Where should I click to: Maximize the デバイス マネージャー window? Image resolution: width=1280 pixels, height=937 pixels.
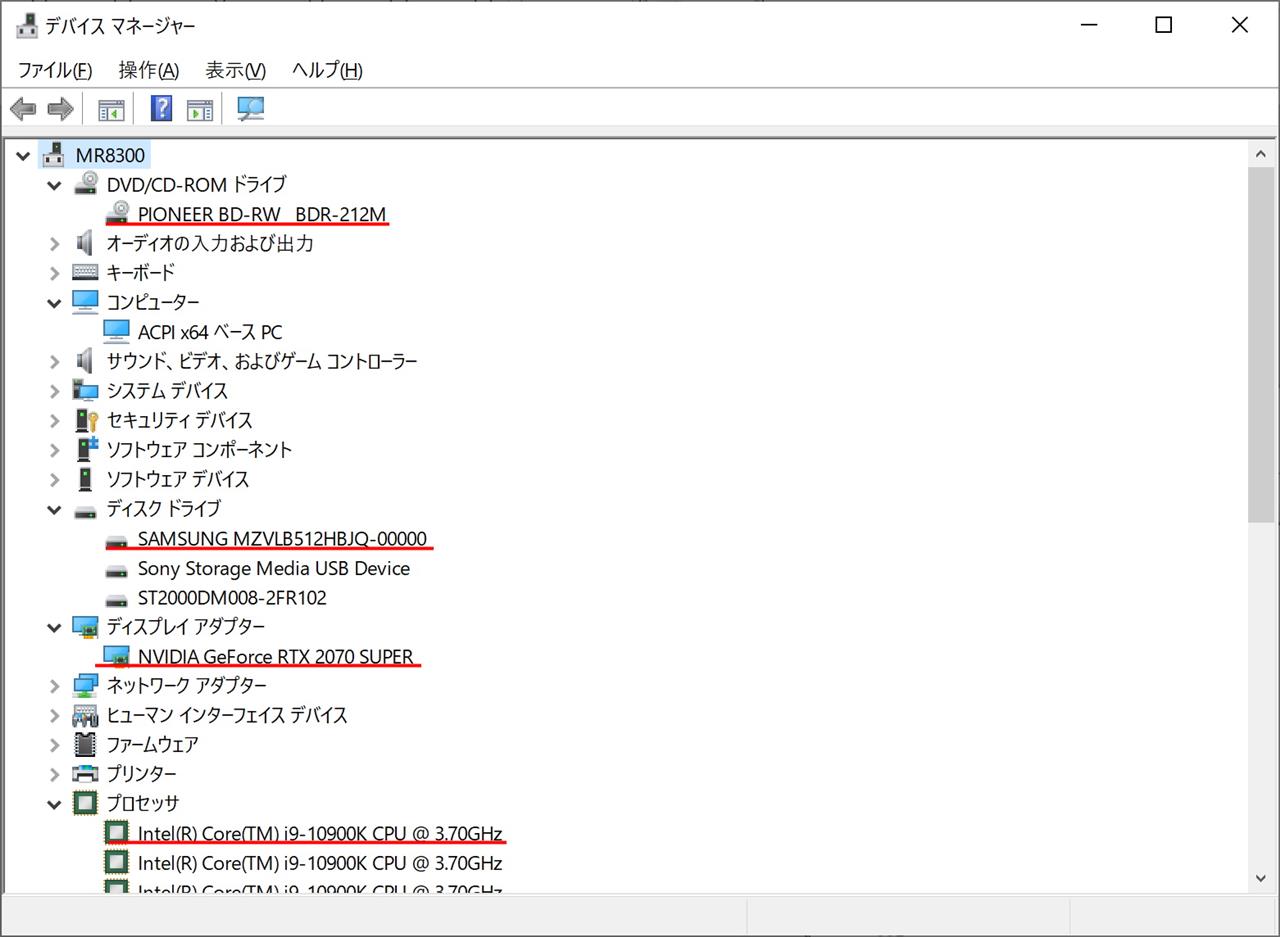[x=1163, y=26]
